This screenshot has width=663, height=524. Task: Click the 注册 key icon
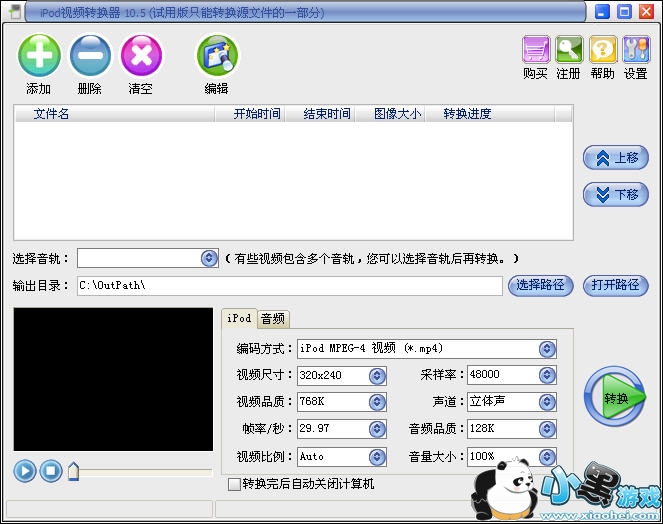[569, 49]
